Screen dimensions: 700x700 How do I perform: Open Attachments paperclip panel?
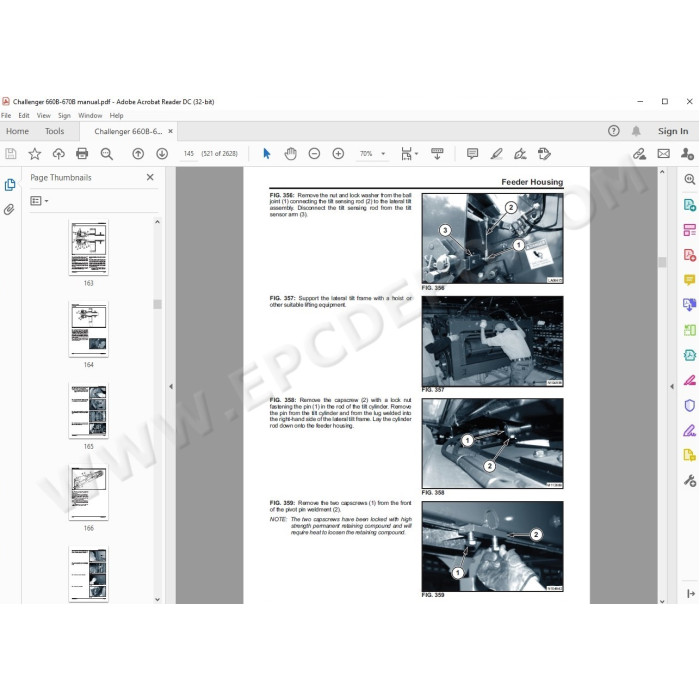(10, 210)
